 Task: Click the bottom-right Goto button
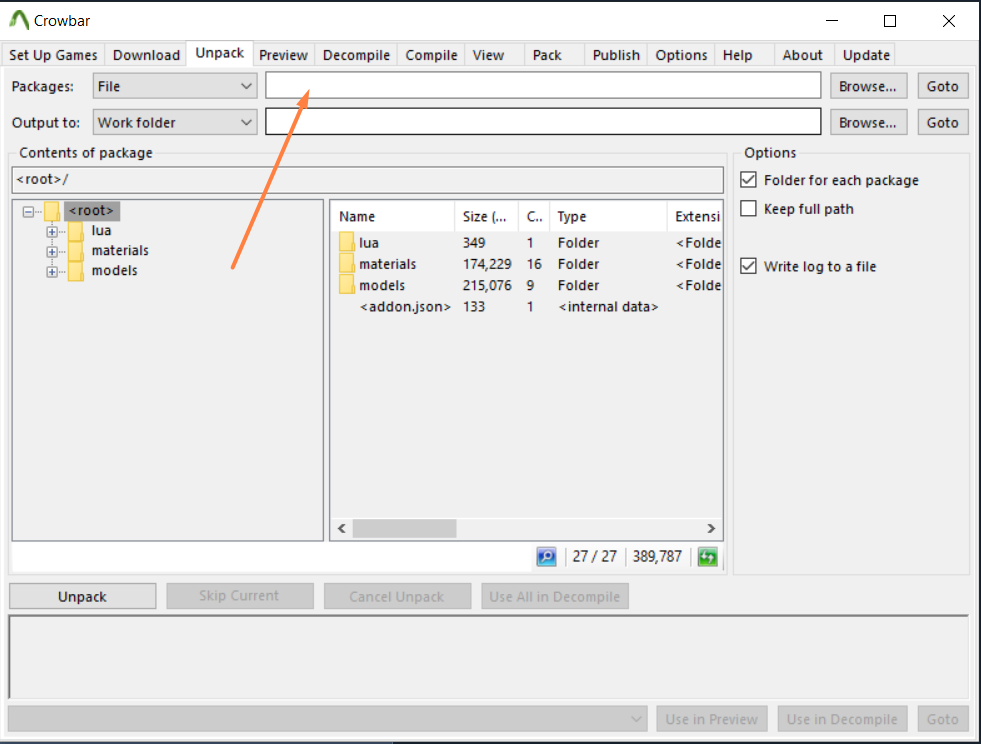pos(943,719)
